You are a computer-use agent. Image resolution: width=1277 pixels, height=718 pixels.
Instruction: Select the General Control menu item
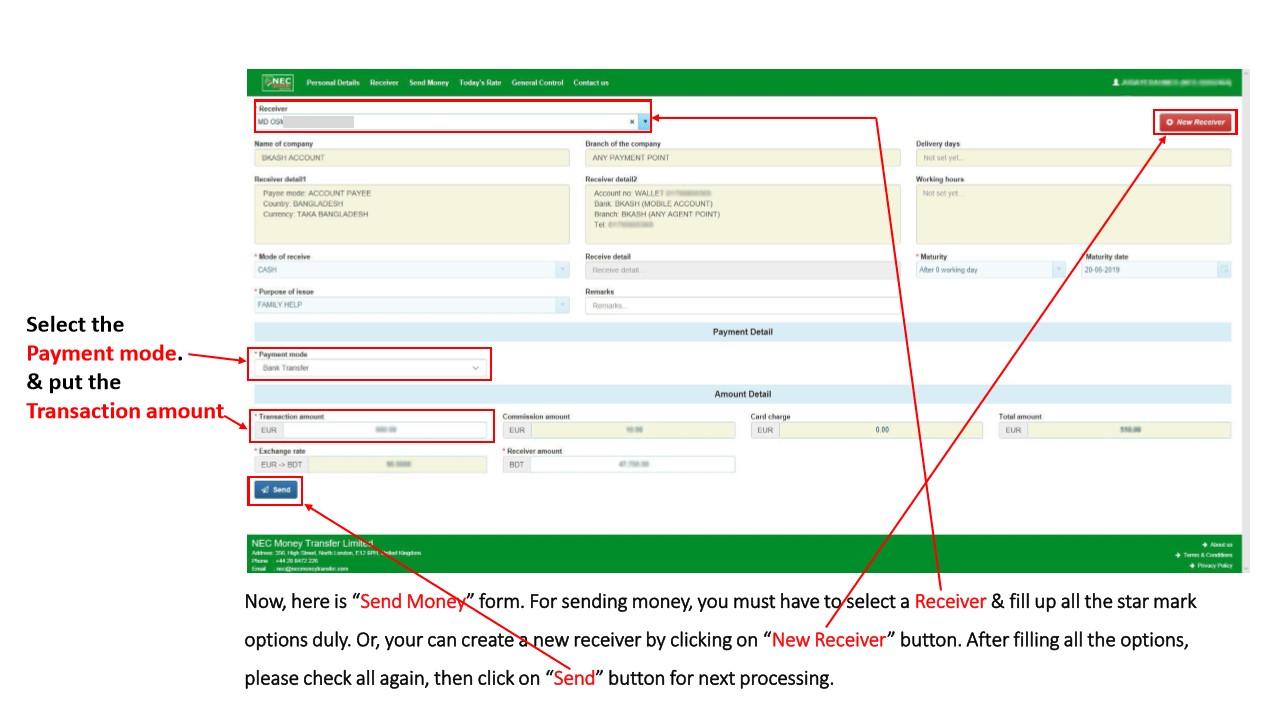[x=537, y=83]
